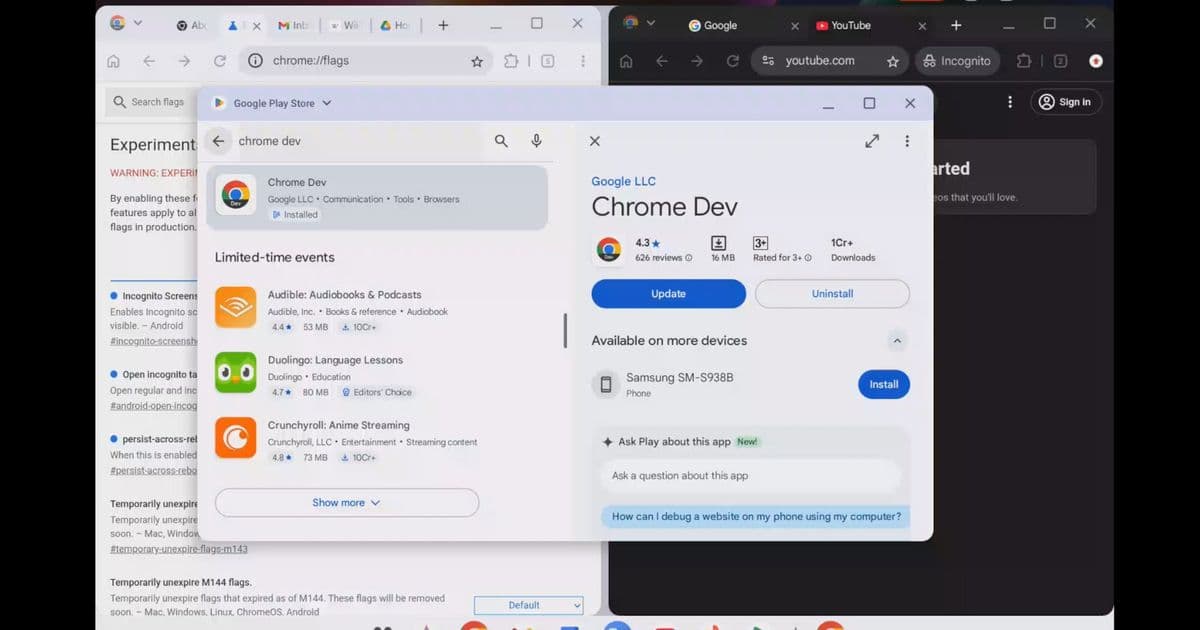
Task: Open the temporary-unexpire-flags-m143 link
Action: click(177, 549)
